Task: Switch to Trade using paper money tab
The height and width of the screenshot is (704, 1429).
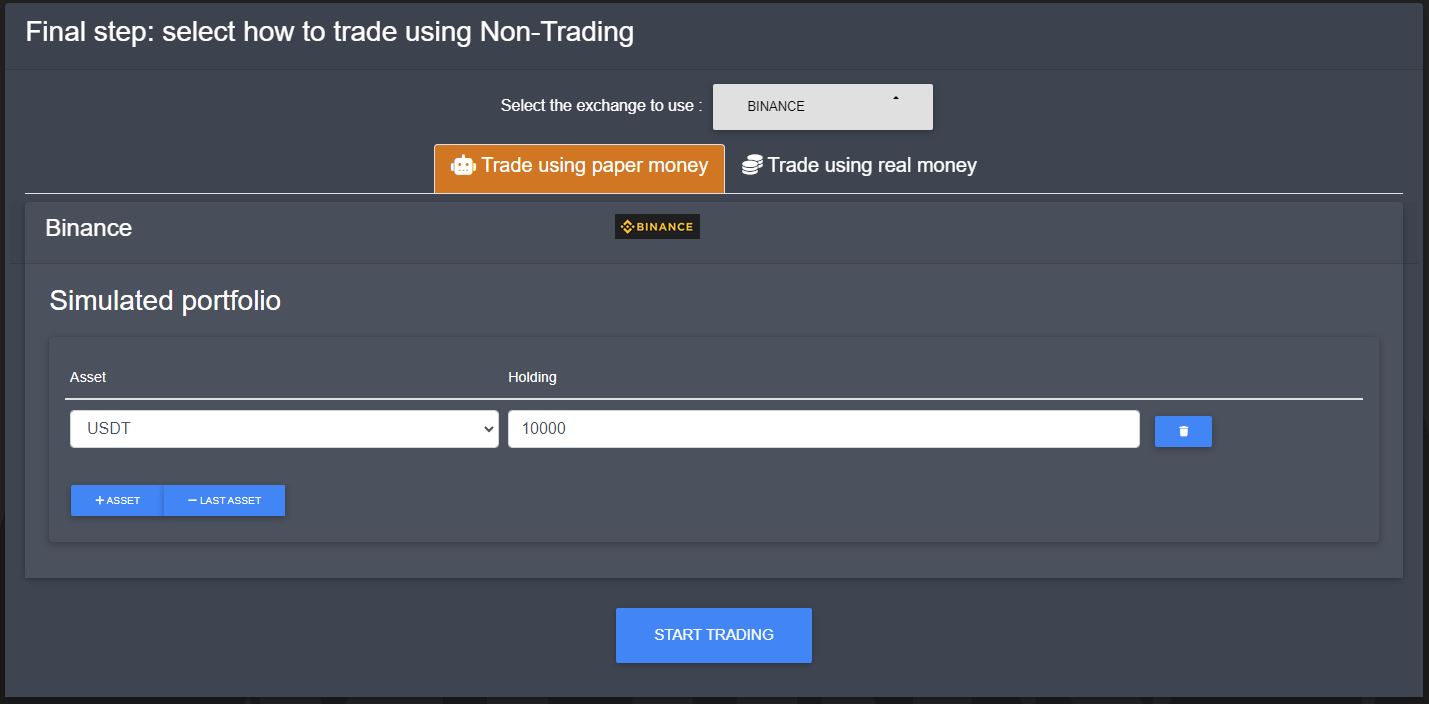Action: pyautogui.click(x=580, y=166)
